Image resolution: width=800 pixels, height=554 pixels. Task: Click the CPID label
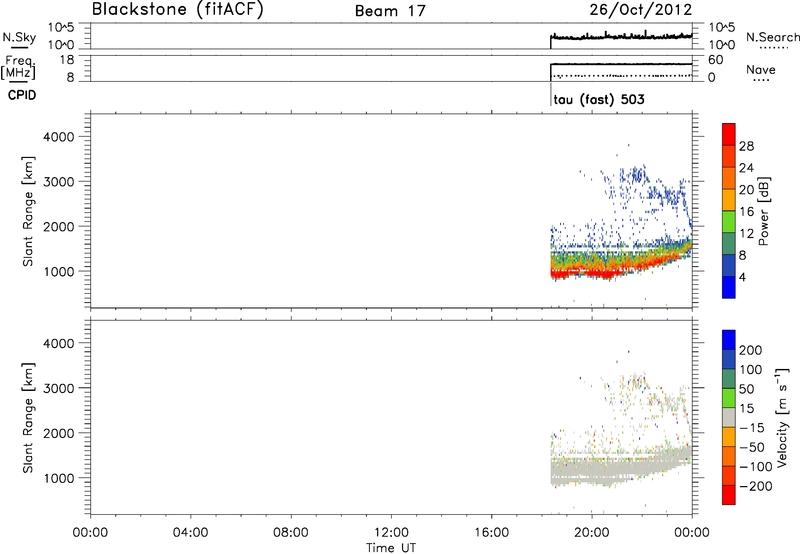[x=22, y=95]
